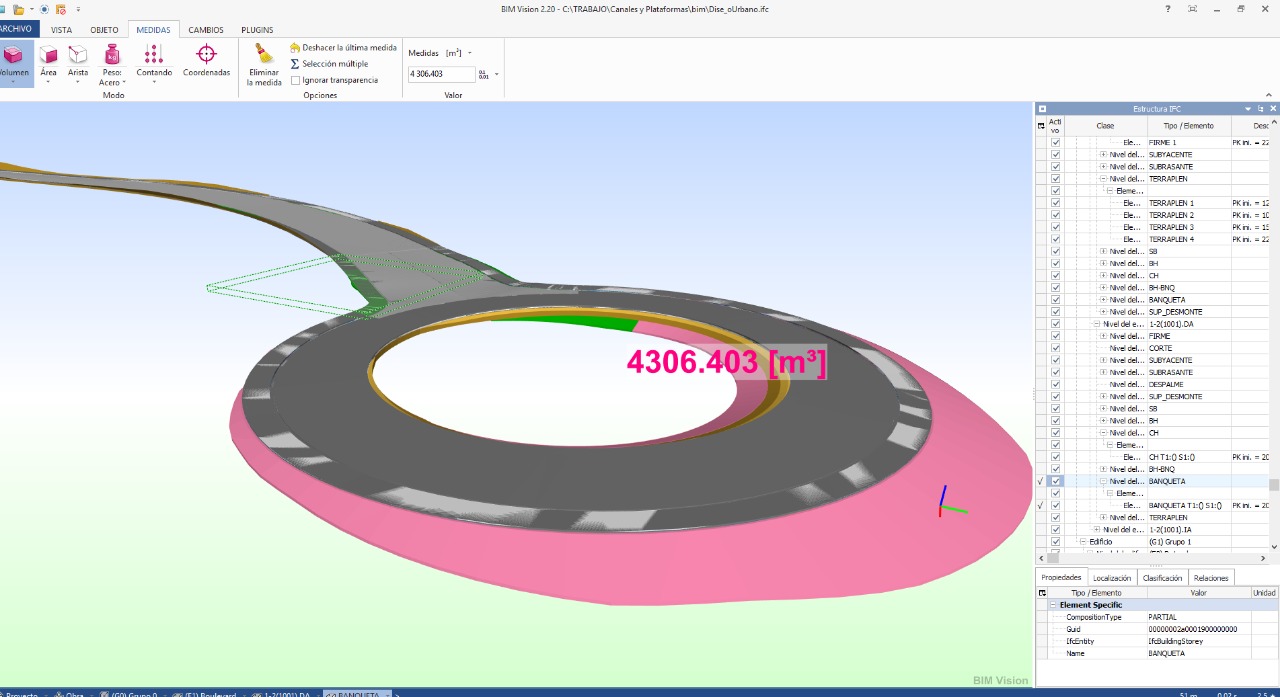Expand the SUBYACENTE tree node
Screen dimensions: 1280x697
point(1103,155)
